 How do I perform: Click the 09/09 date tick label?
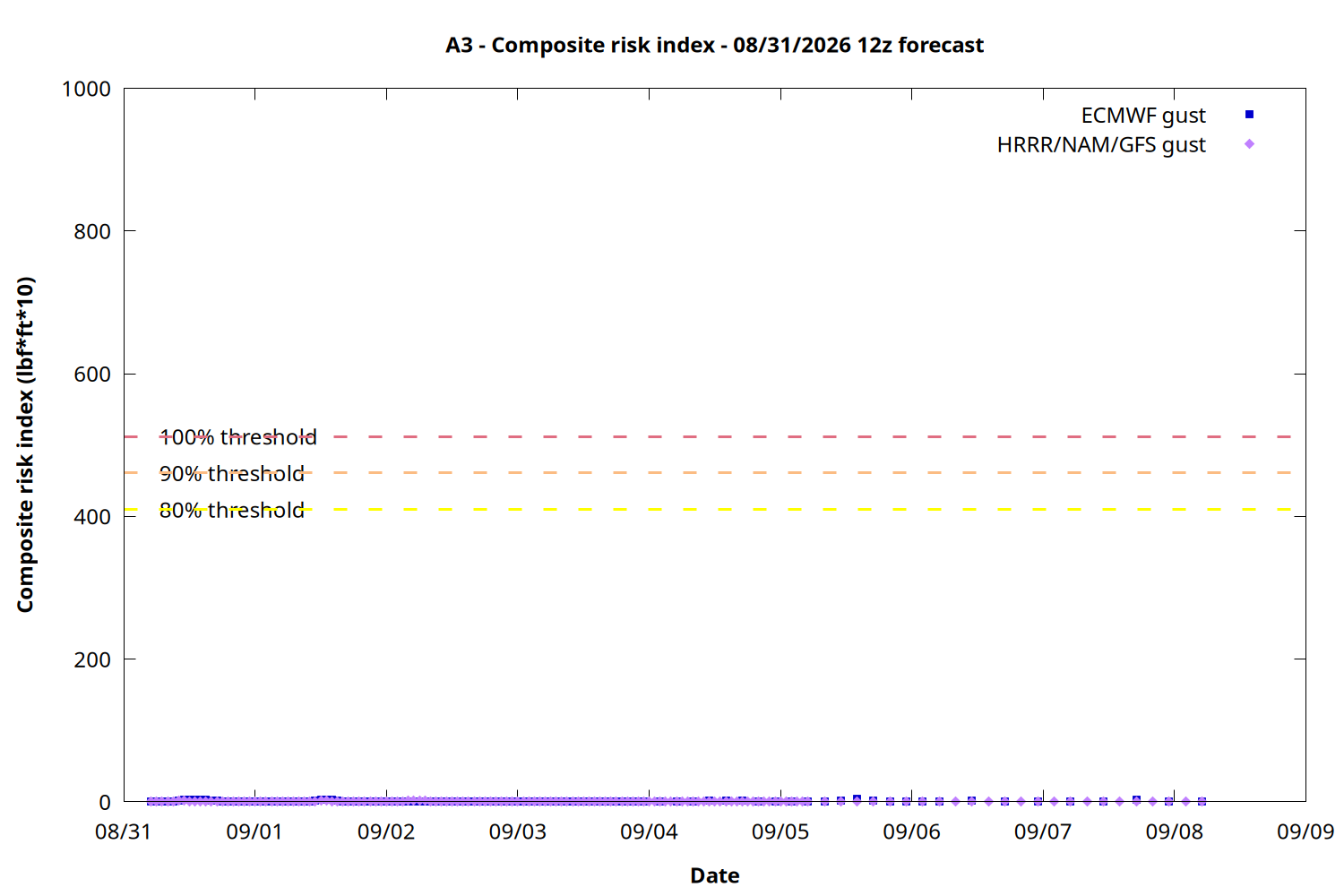pos(1305,831)
